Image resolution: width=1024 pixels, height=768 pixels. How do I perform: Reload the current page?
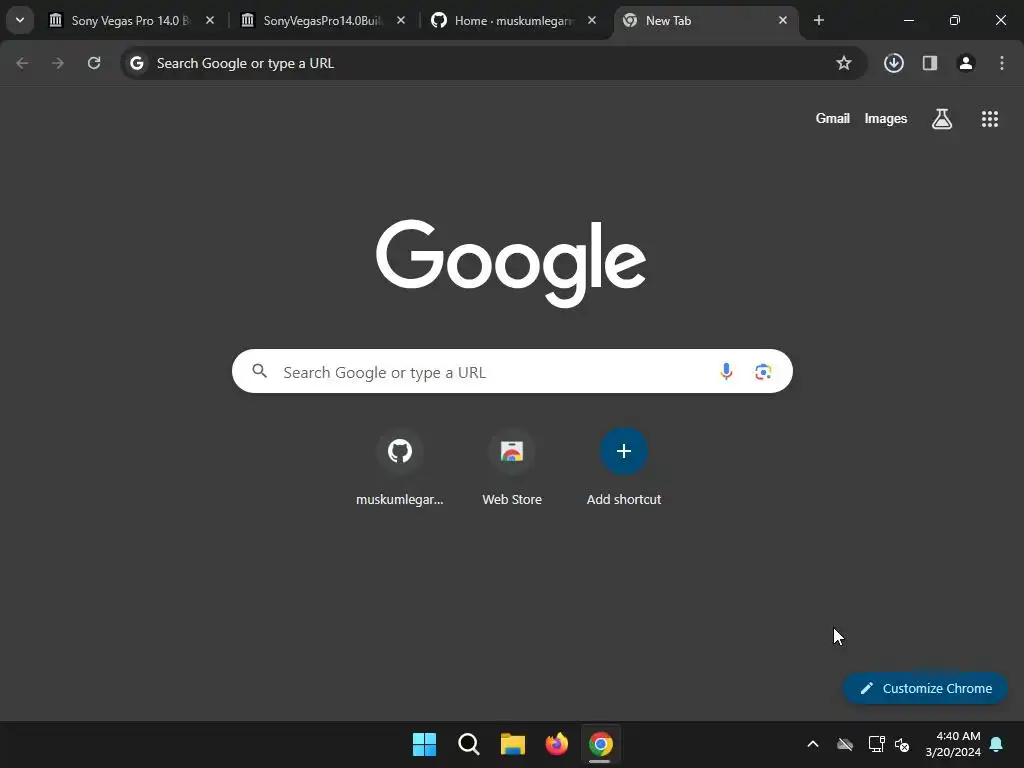pos(94,63)
